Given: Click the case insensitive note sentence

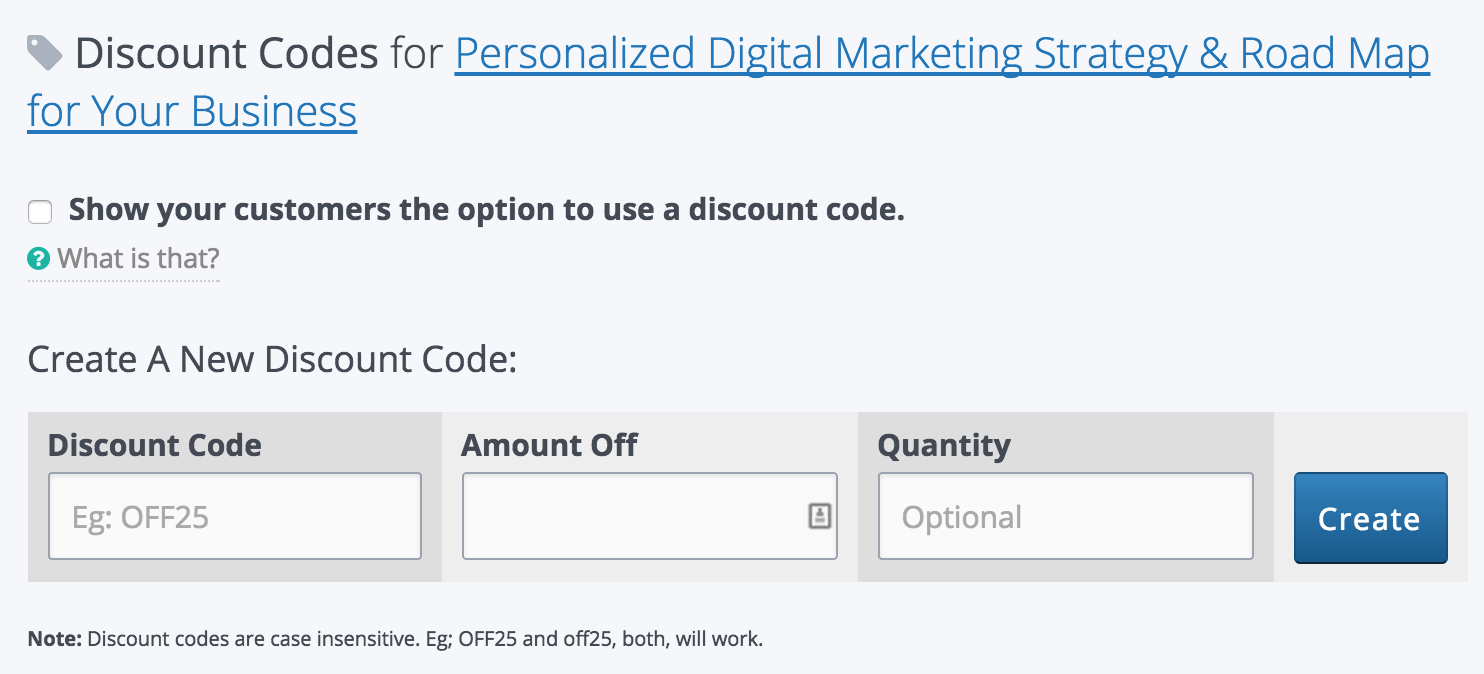Looking at the screenshot, I should tap(425, 638).
